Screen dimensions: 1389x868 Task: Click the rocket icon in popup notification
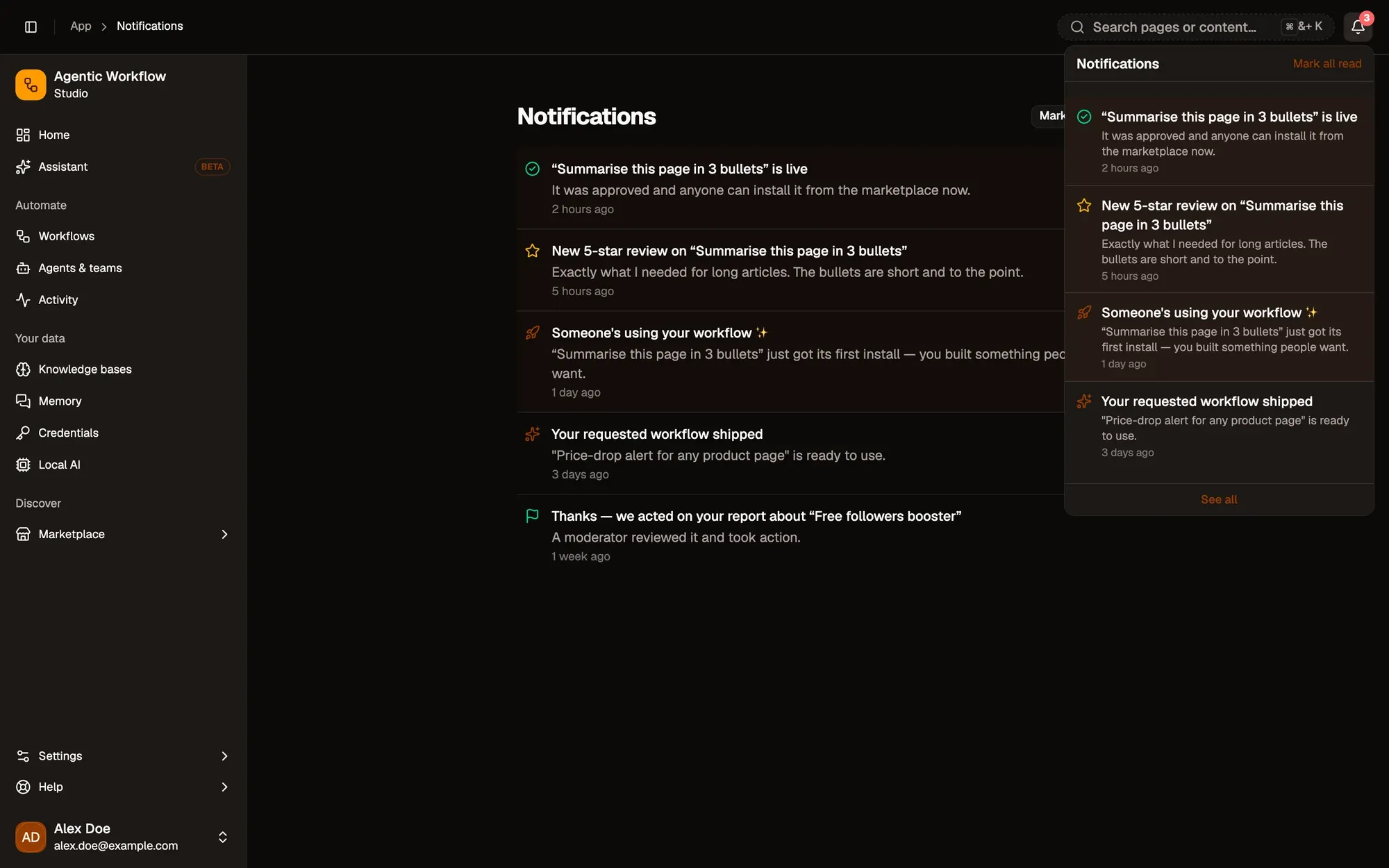pyautogui.click(x=1084, y=312)
